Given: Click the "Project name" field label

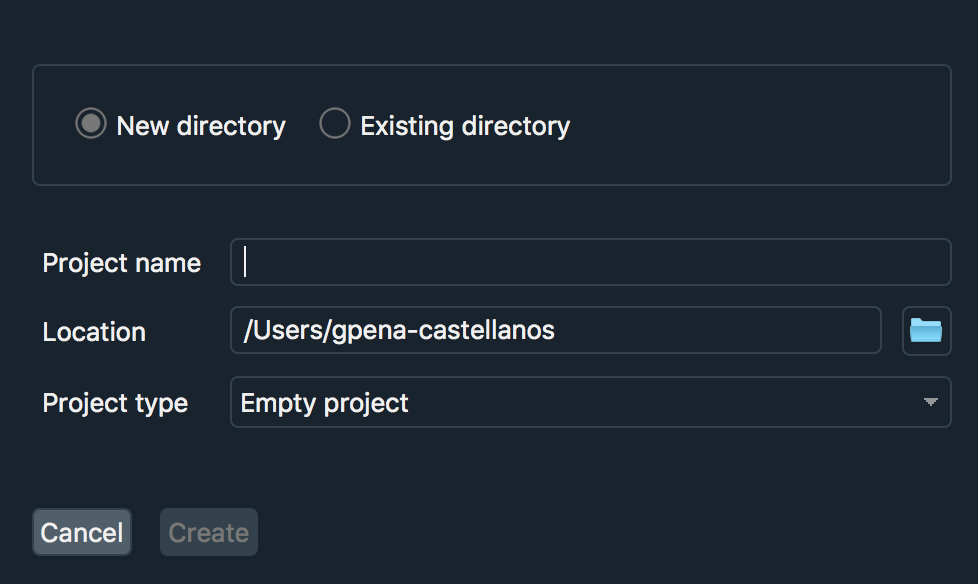Looking at the screenshot, I should click(122, 263).
